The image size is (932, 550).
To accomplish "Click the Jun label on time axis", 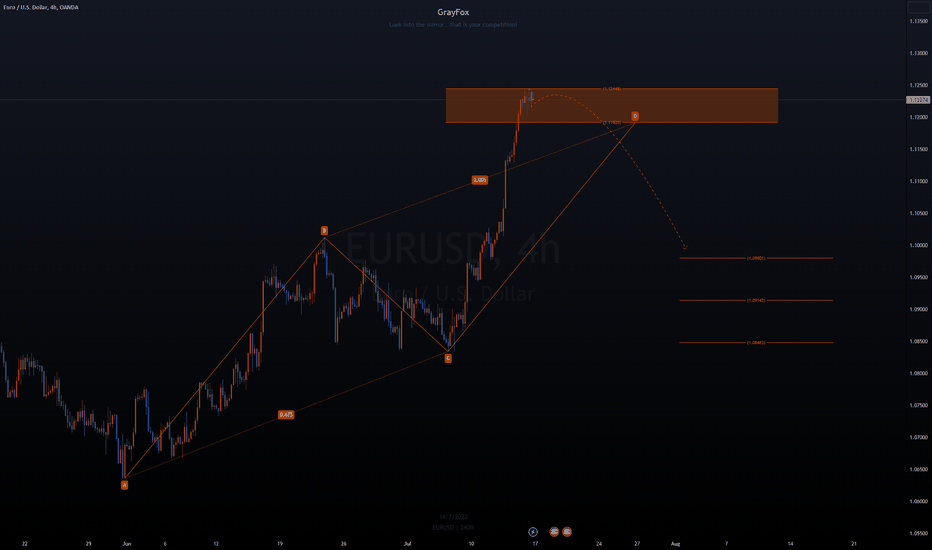I will pyautogui.click(x=127, y=543).
